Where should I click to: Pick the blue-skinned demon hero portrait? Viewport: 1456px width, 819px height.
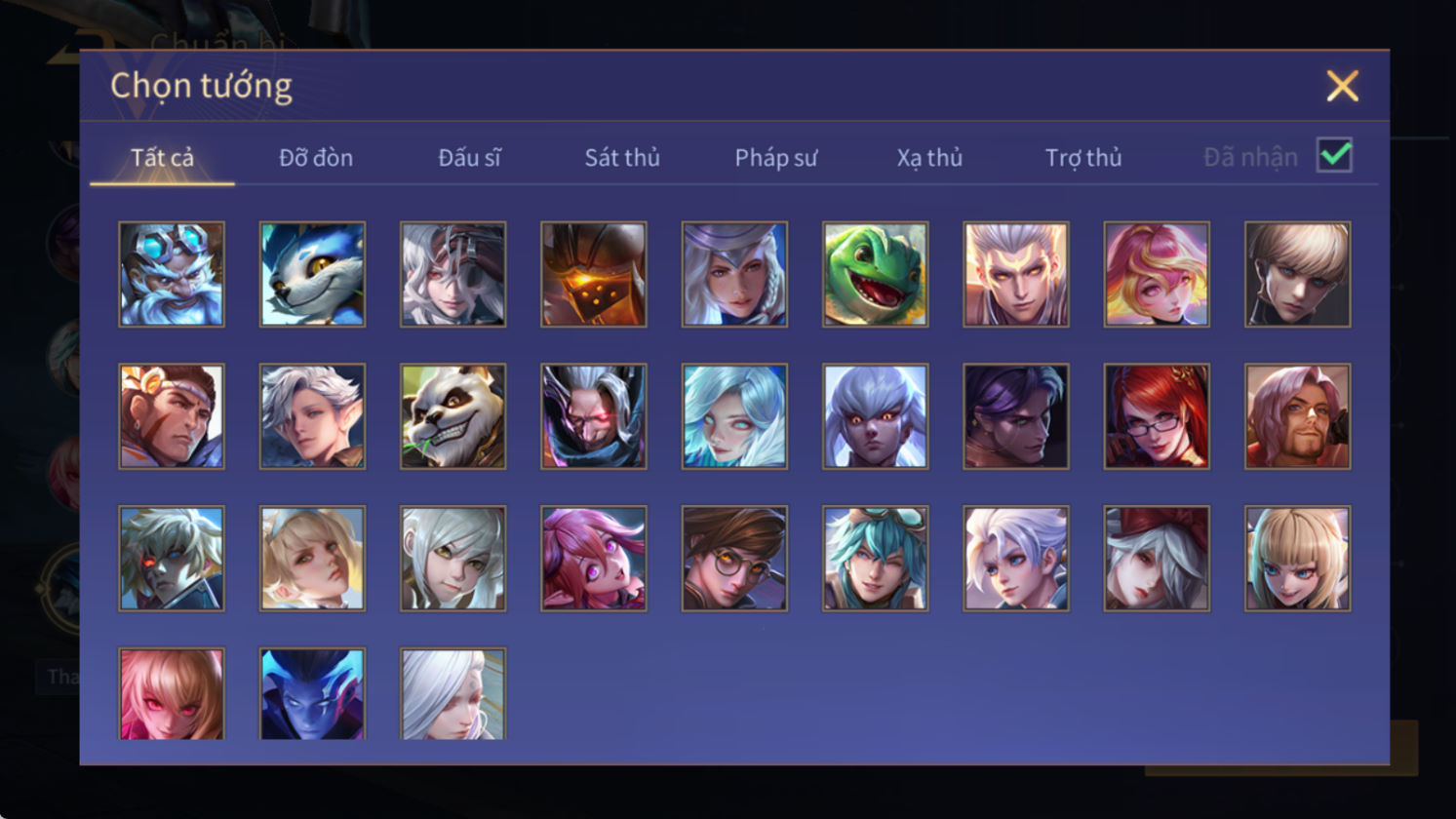click(312, 694)
